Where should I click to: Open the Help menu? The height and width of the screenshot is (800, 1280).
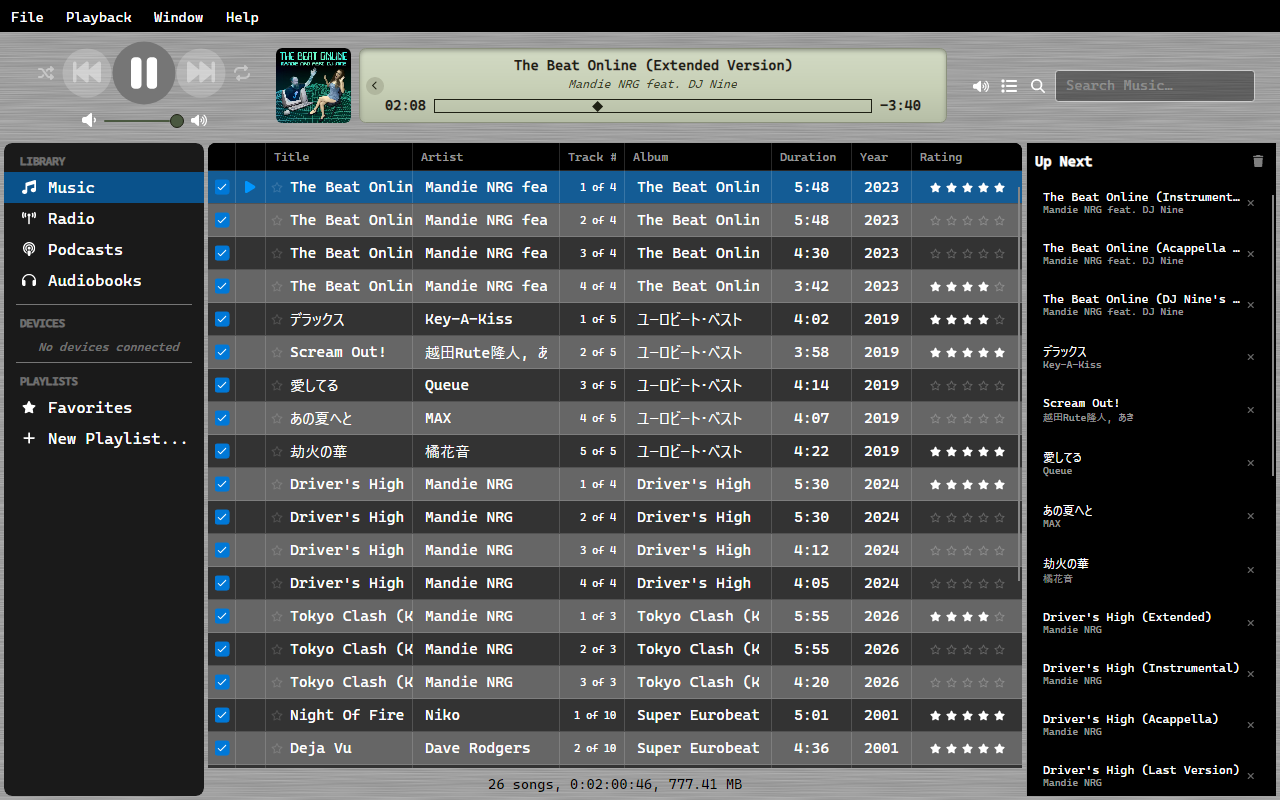pos(242,17)
